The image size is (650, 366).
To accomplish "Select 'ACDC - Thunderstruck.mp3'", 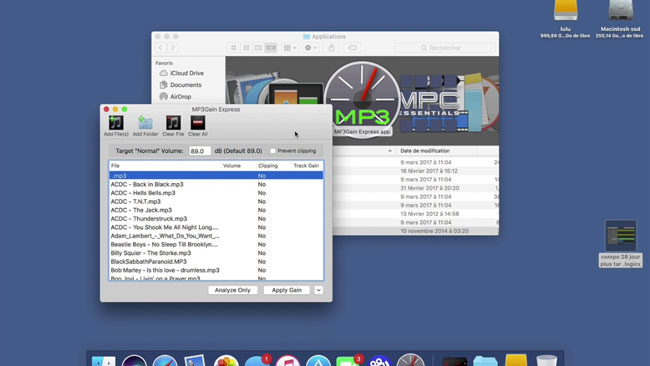I will click(216, 219).
